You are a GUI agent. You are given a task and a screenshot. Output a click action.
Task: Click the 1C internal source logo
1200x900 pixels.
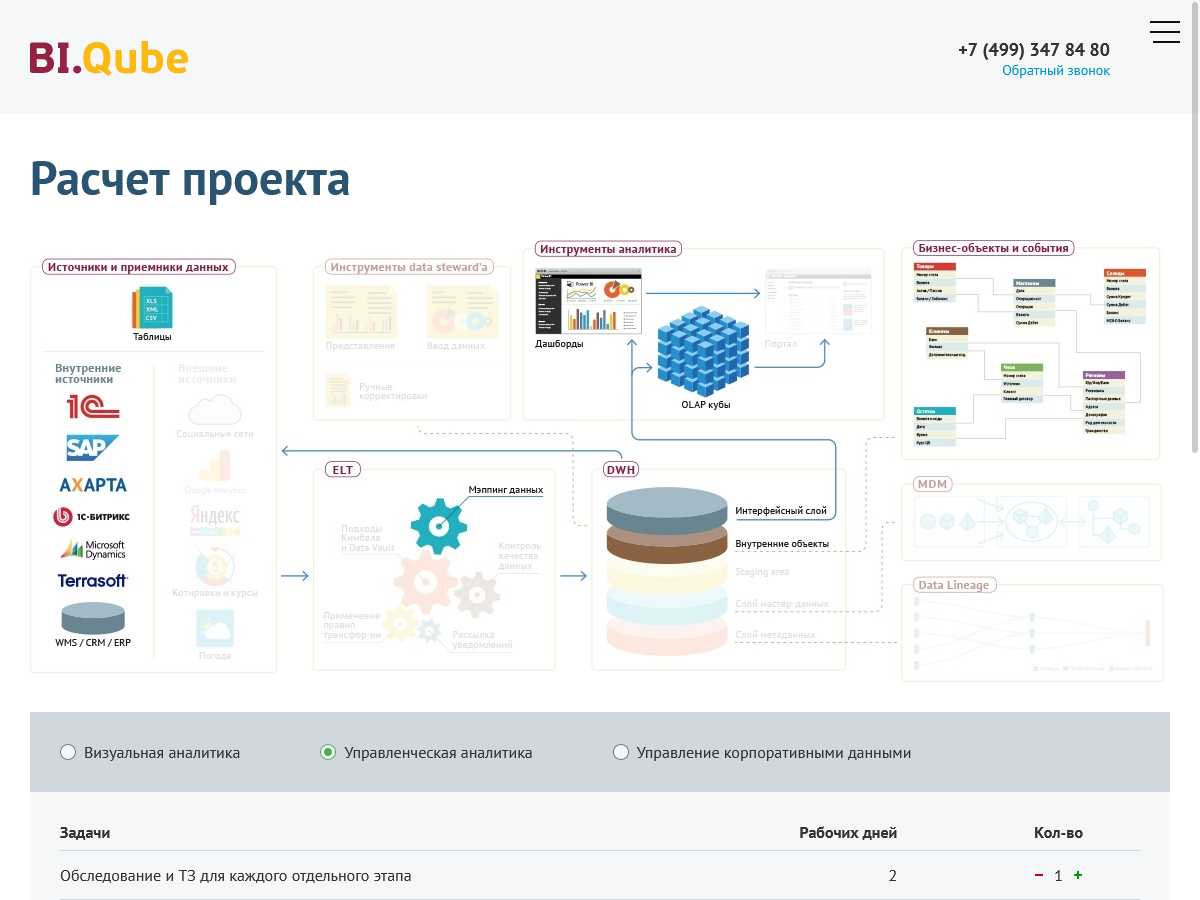point(92,407)
